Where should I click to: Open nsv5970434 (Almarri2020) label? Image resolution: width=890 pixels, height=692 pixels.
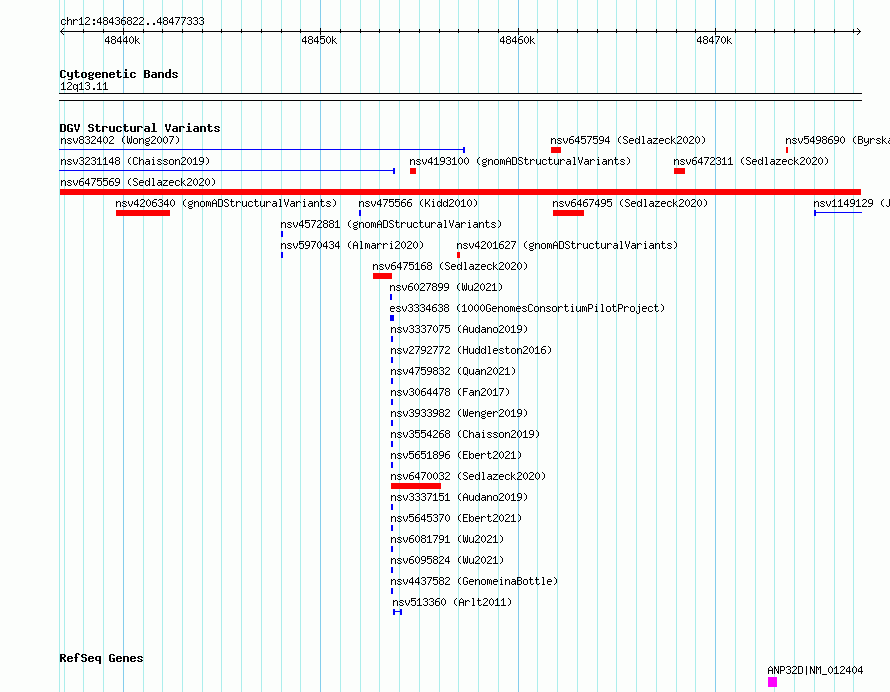point(352,245)
